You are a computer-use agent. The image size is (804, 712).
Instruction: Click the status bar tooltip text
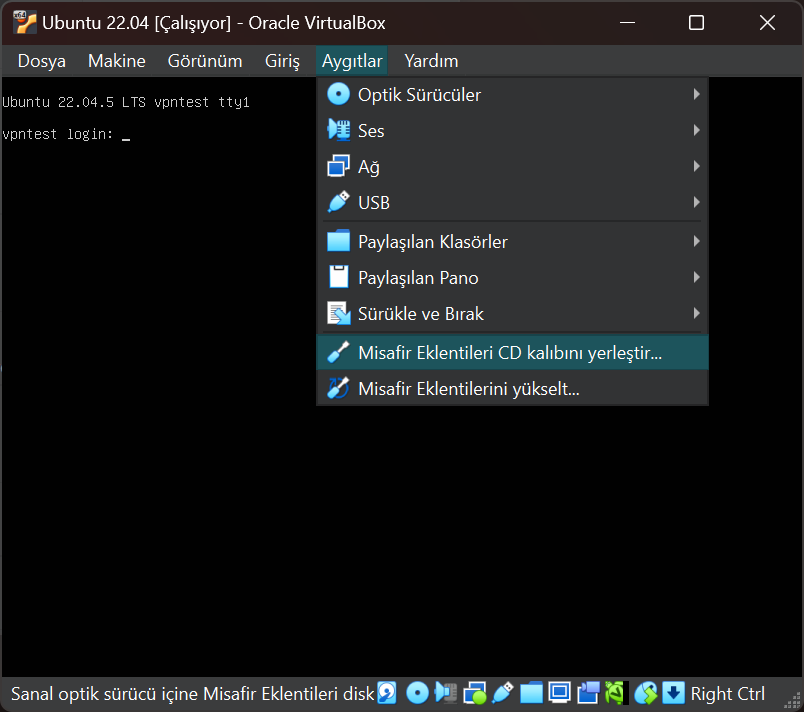(193, 694)
